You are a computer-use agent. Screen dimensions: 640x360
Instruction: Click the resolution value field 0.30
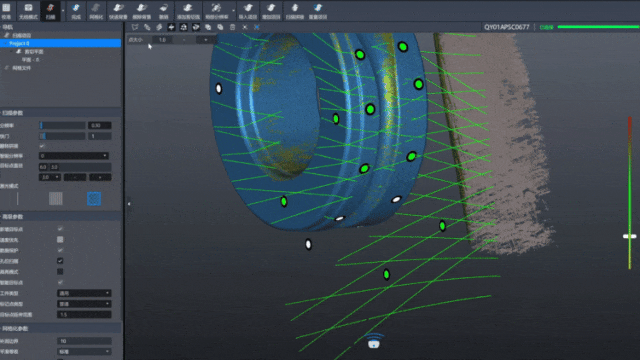pos(100,125)
